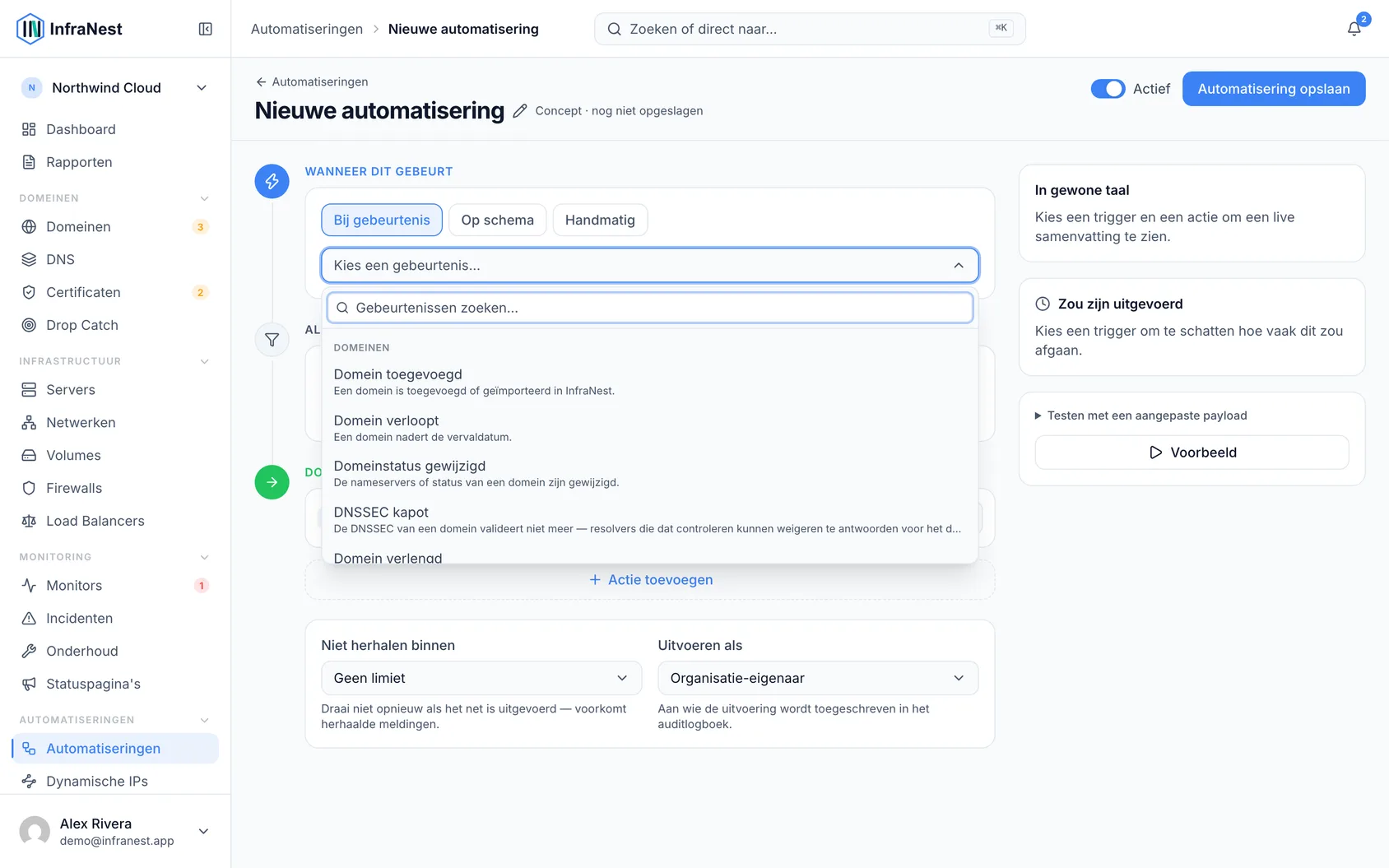This screenshot has height=868, width=1389.
Task: Collapse the Monitoring sidebar section
Action: [205, 557]
